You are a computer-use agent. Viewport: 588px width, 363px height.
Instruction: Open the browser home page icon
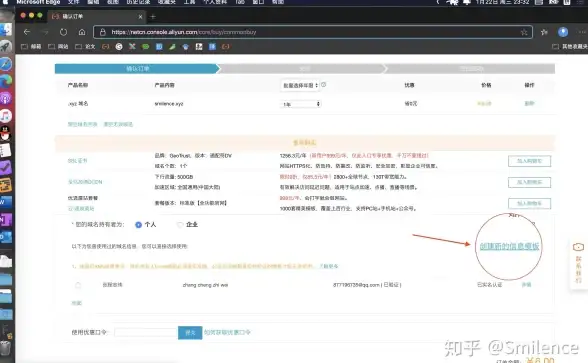[82, 32]
